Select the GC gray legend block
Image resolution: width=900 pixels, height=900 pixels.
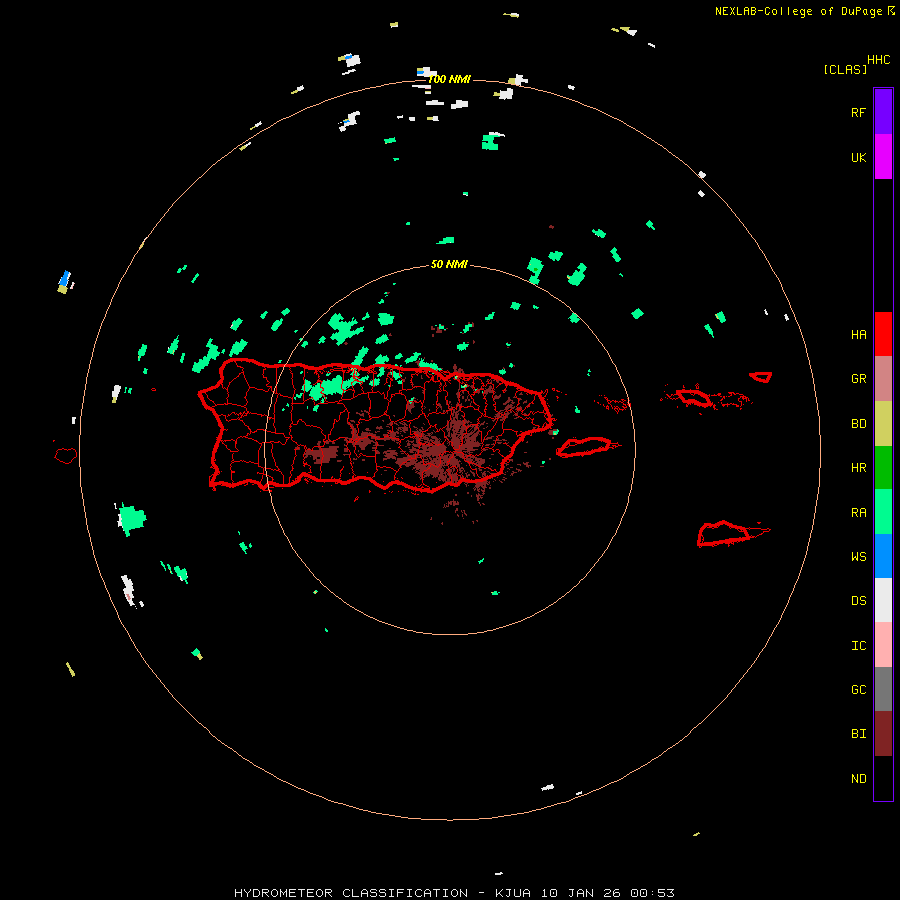pos(883,689)
